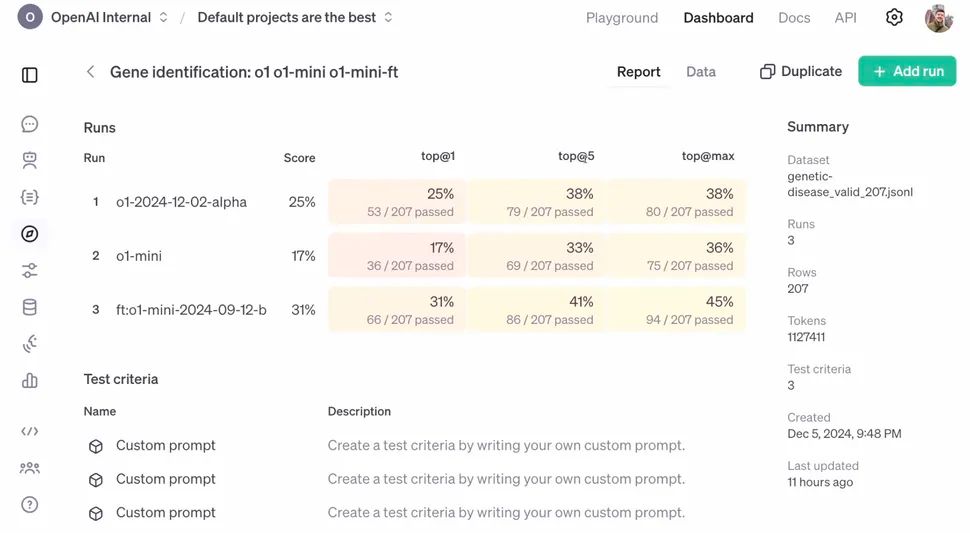Open the API keys code icon
The image size is (970, 533).
[x=30, y=431]
